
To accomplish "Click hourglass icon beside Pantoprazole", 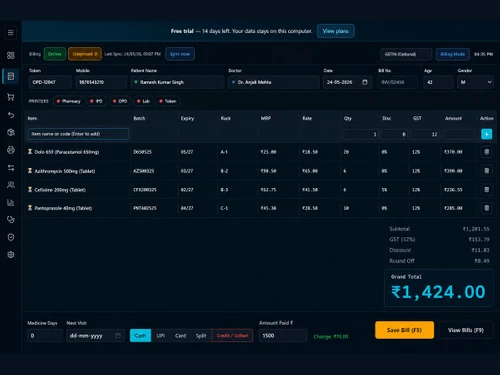I will coord(30,208).
